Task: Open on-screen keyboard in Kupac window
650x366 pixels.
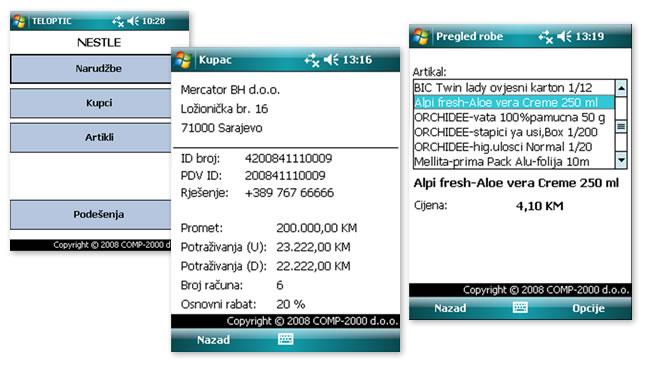Action: pos(285,339)
